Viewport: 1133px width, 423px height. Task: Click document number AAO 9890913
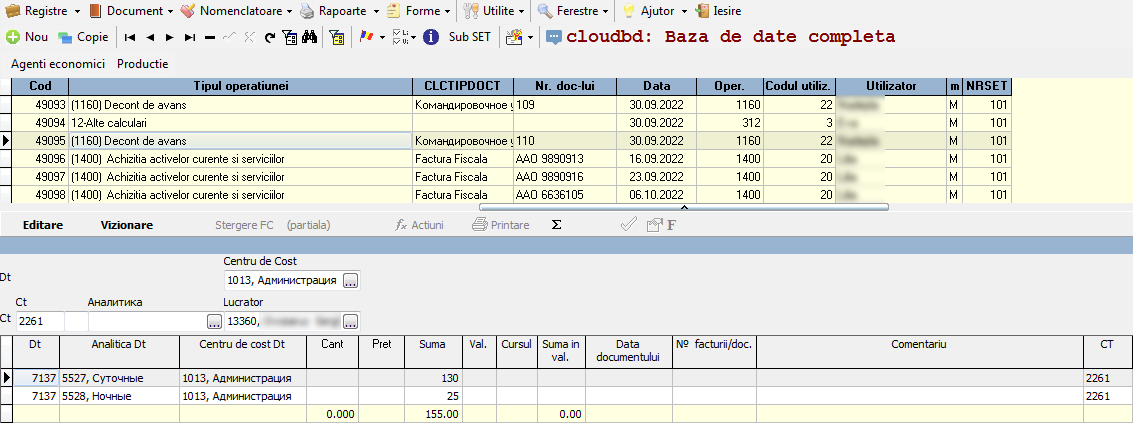click(x=565, y=158)
